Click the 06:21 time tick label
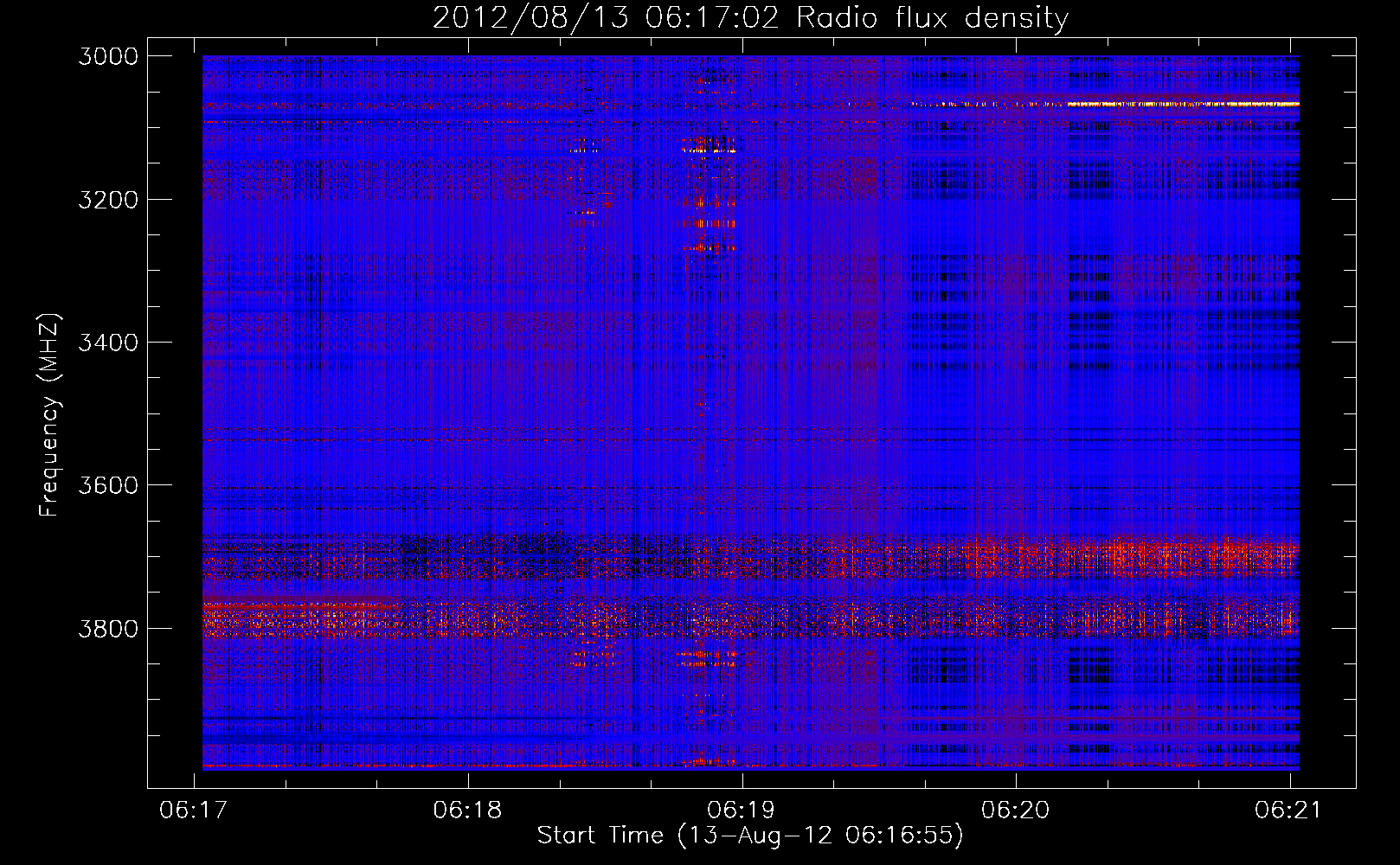This screenshot has height=865, width=1400. point(1288,810)
